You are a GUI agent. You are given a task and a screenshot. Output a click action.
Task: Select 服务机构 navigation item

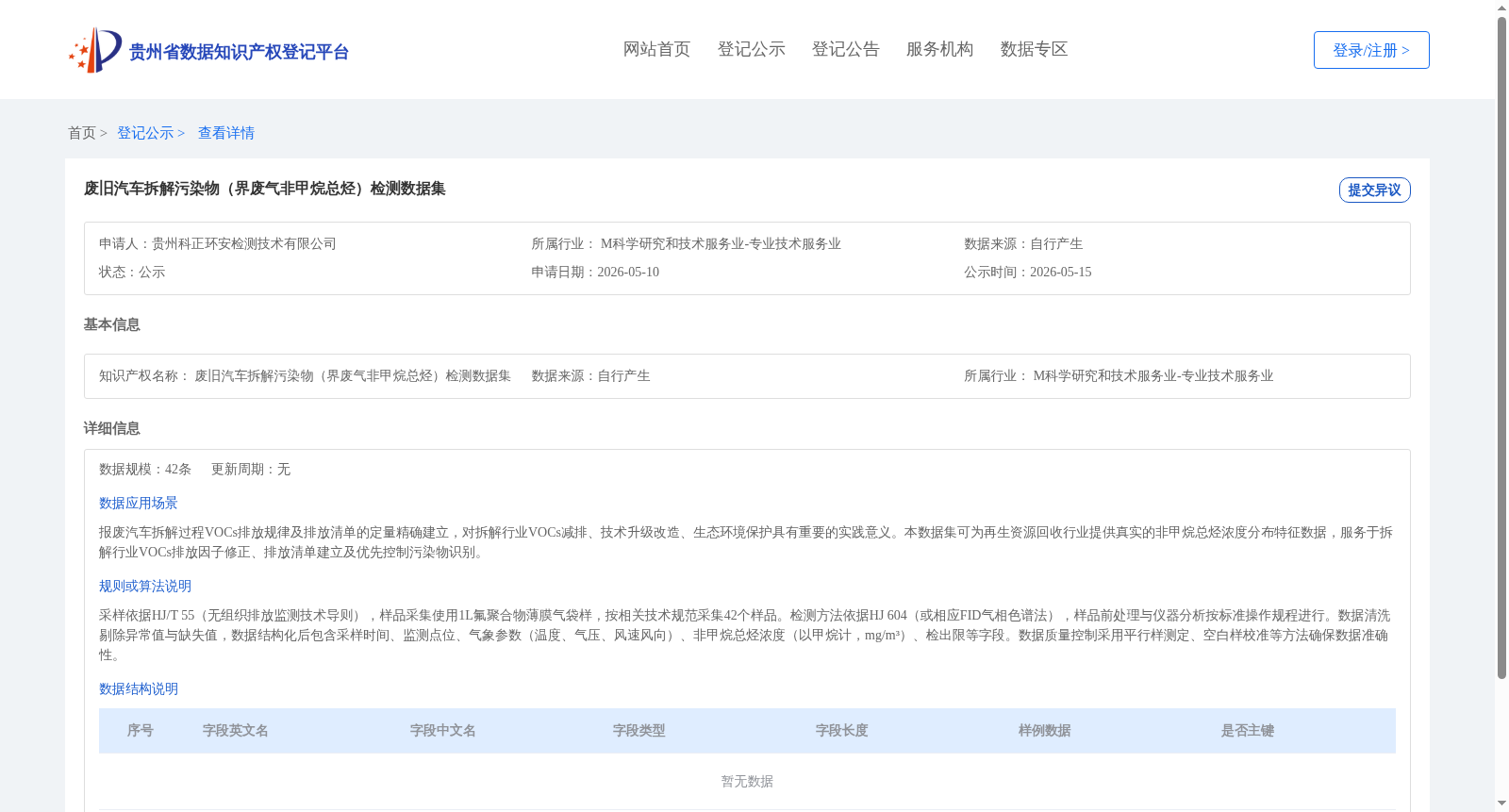coord(939,49)
